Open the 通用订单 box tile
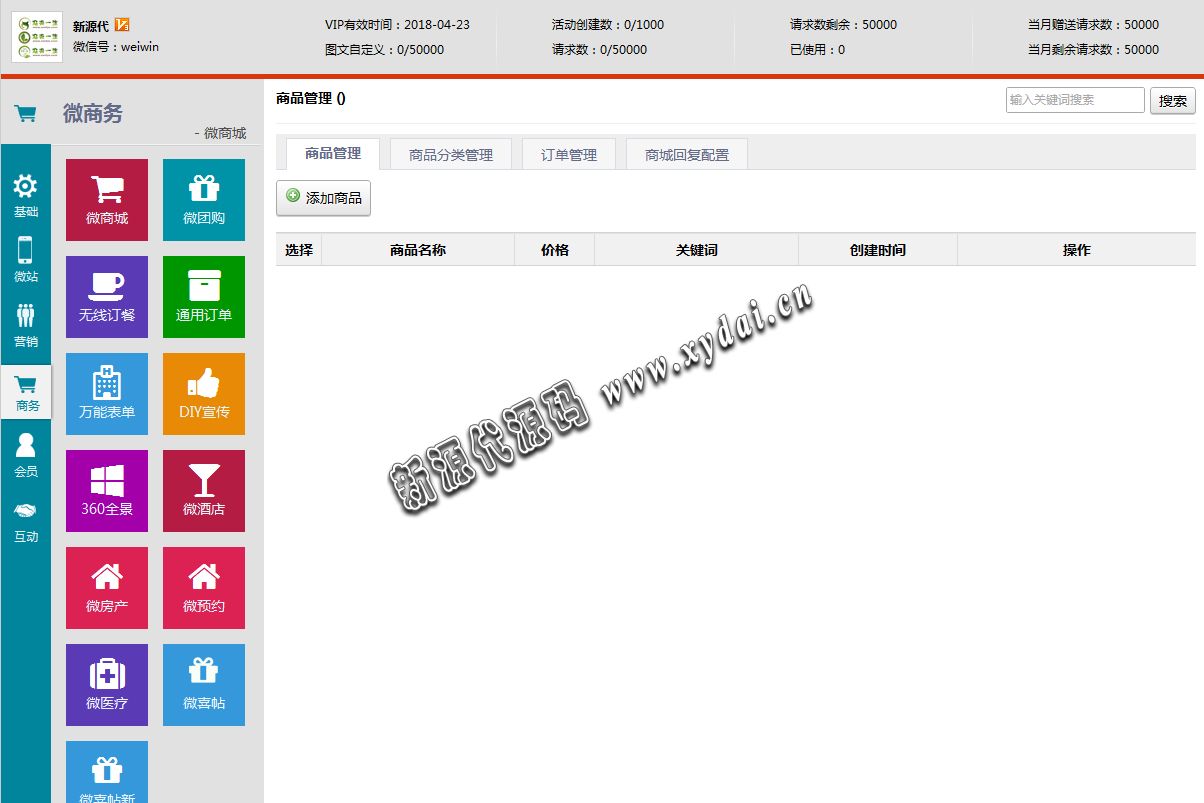Screen dimensions: 1204x803 pyautogui.click(x=204, y=297)
